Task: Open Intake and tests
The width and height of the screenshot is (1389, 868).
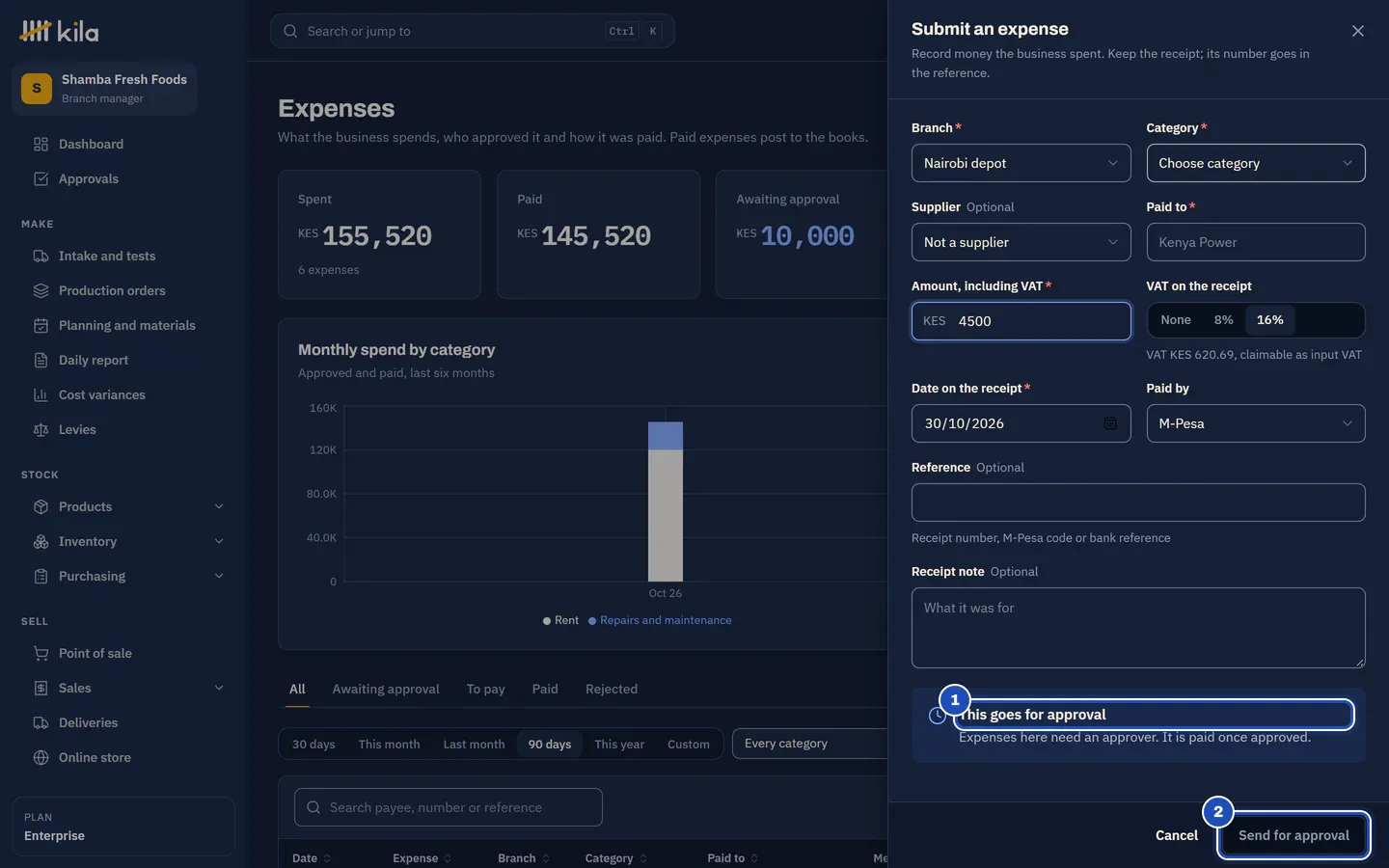Action: click(123, 256)
